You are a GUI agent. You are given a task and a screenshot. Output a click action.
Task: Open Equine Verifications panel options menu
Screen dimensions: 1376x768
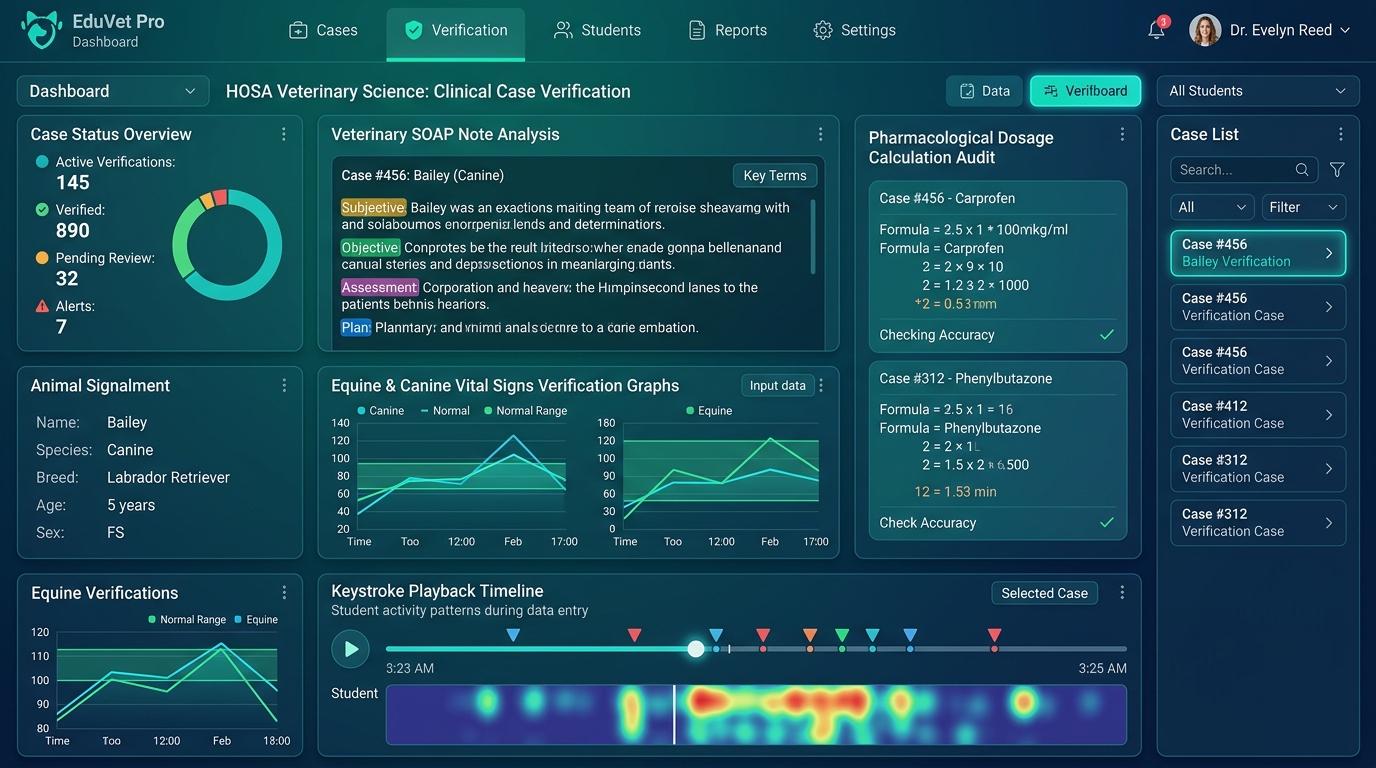pyautogui.click(x=284, y=592)
